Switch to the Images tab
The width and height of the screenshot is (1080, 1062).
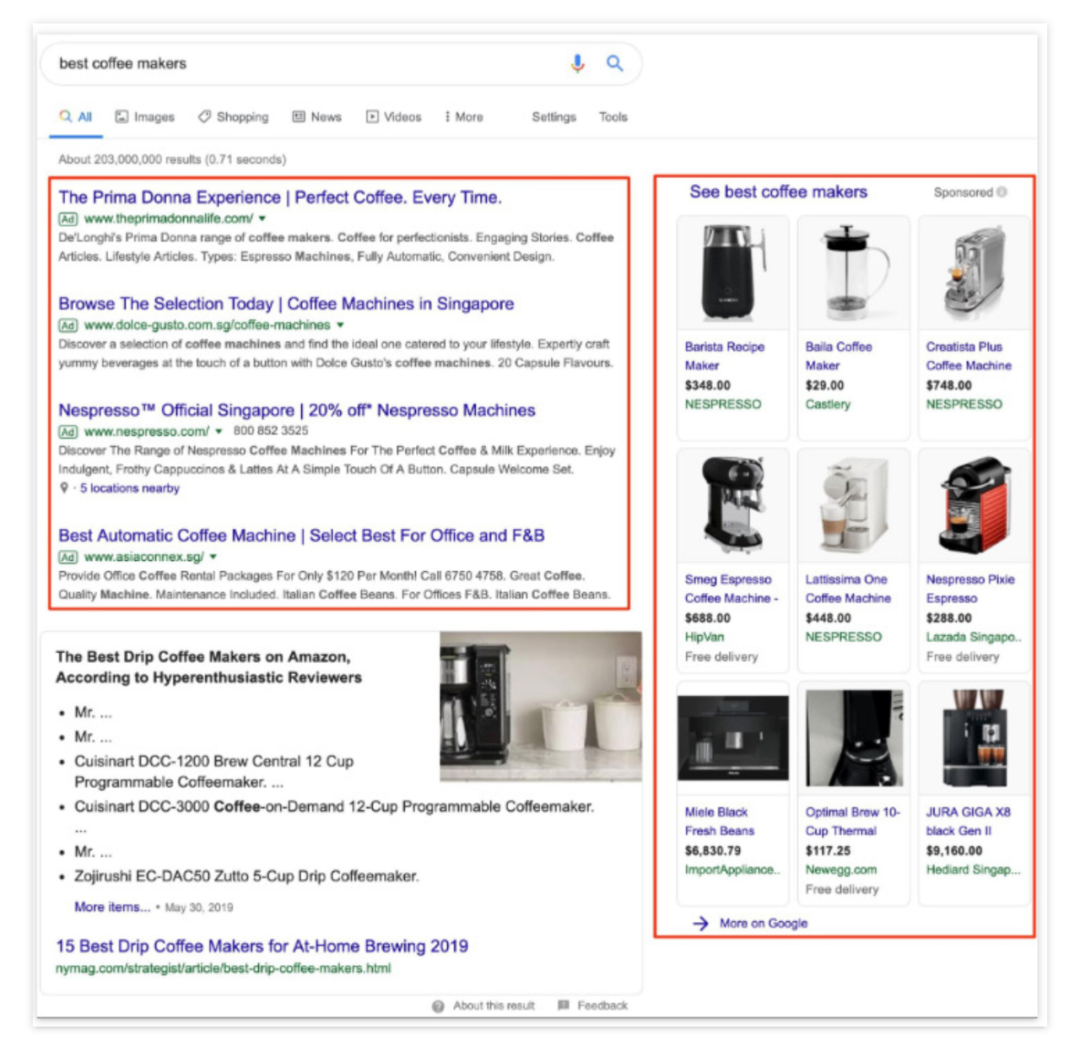point(145,117)
